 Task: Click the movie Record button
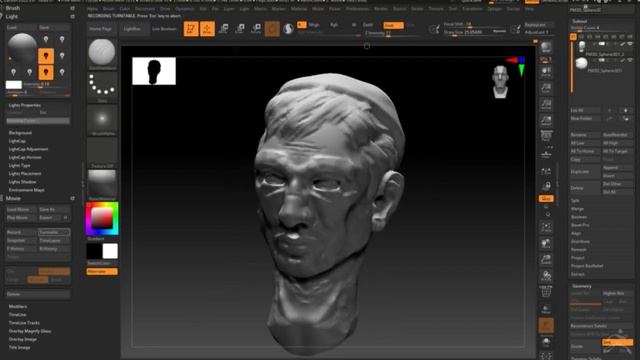pos(21,232)
